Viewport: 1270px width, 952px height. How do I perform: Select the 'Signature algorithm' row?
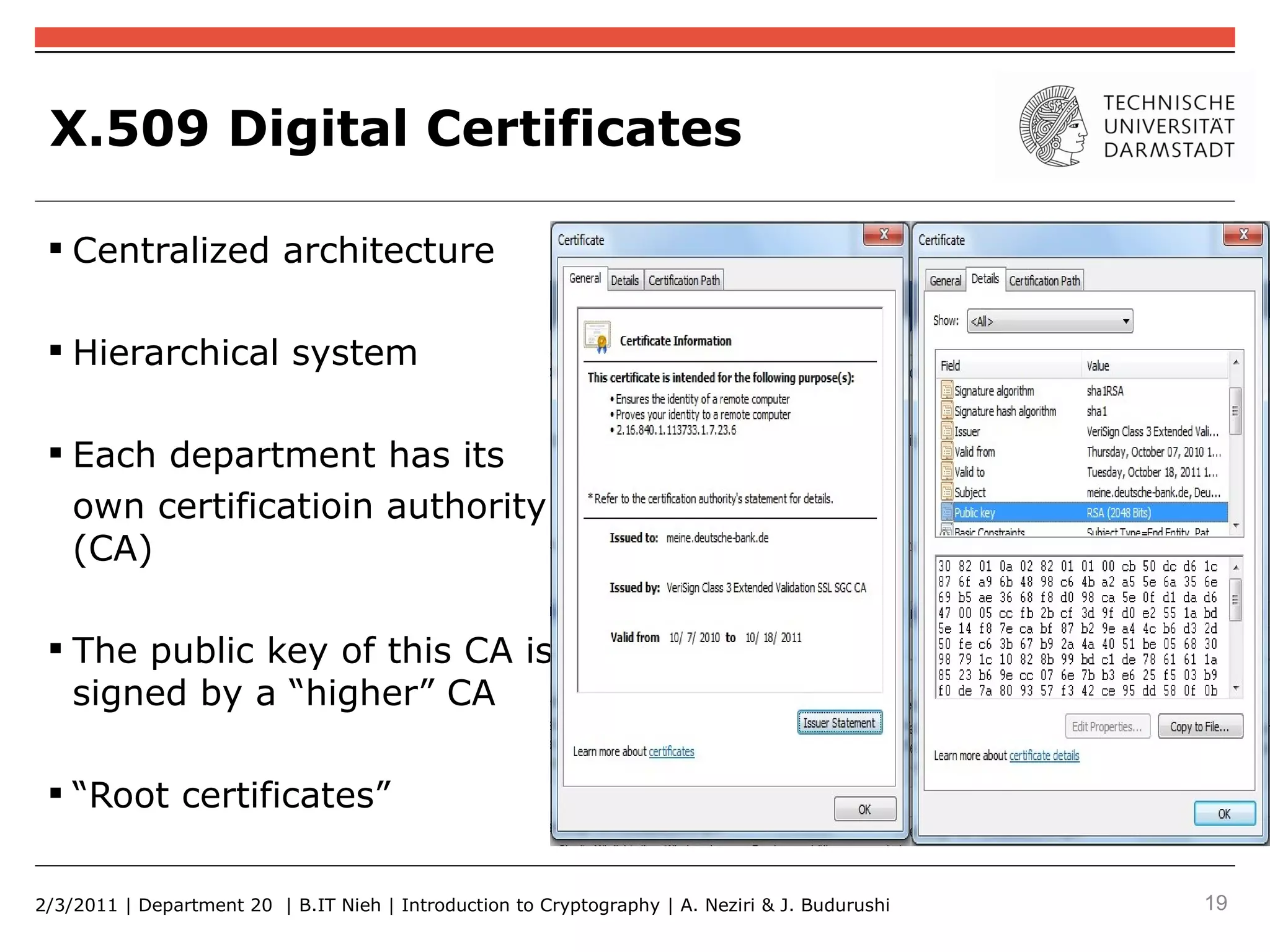1082,390
